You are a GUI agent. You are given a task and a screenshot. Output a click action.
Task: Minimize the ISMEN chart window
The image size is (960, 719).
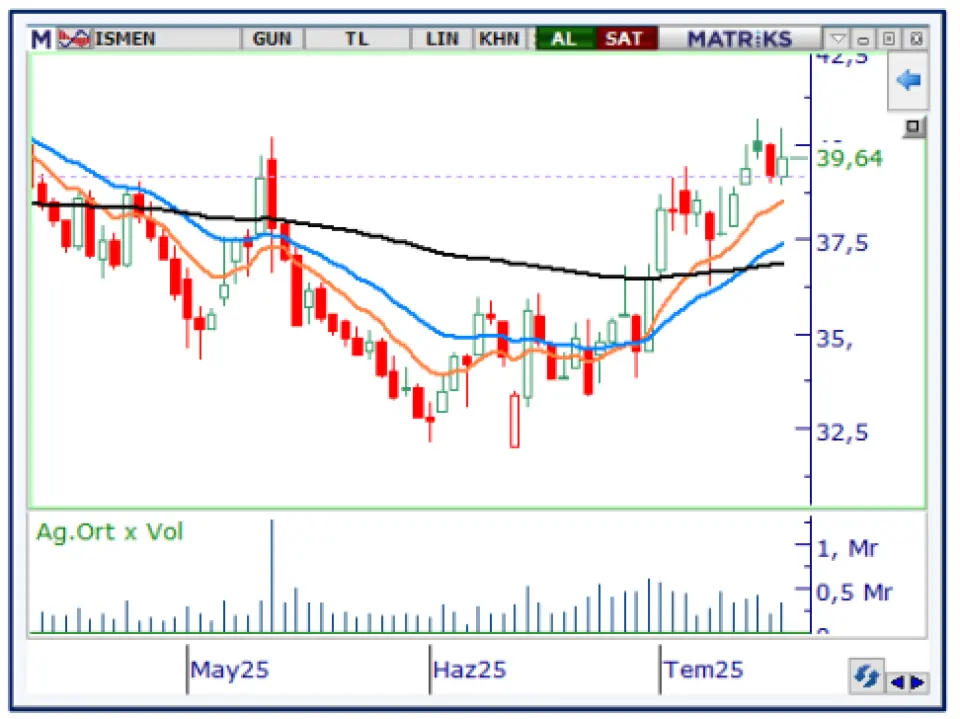[863, 40]
